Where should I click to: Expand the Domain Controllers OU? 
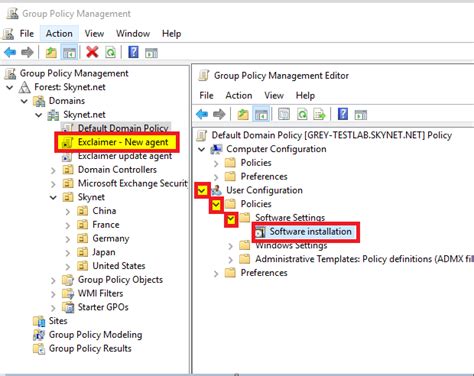click(53, 170)
